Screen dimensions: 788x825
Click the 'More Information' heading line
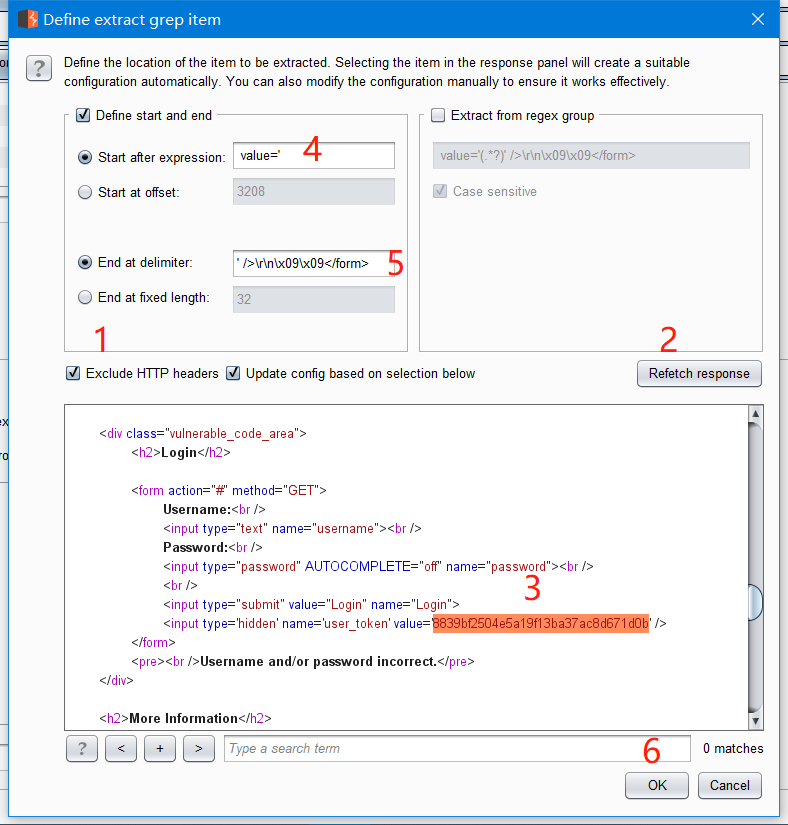click(185, 718)
